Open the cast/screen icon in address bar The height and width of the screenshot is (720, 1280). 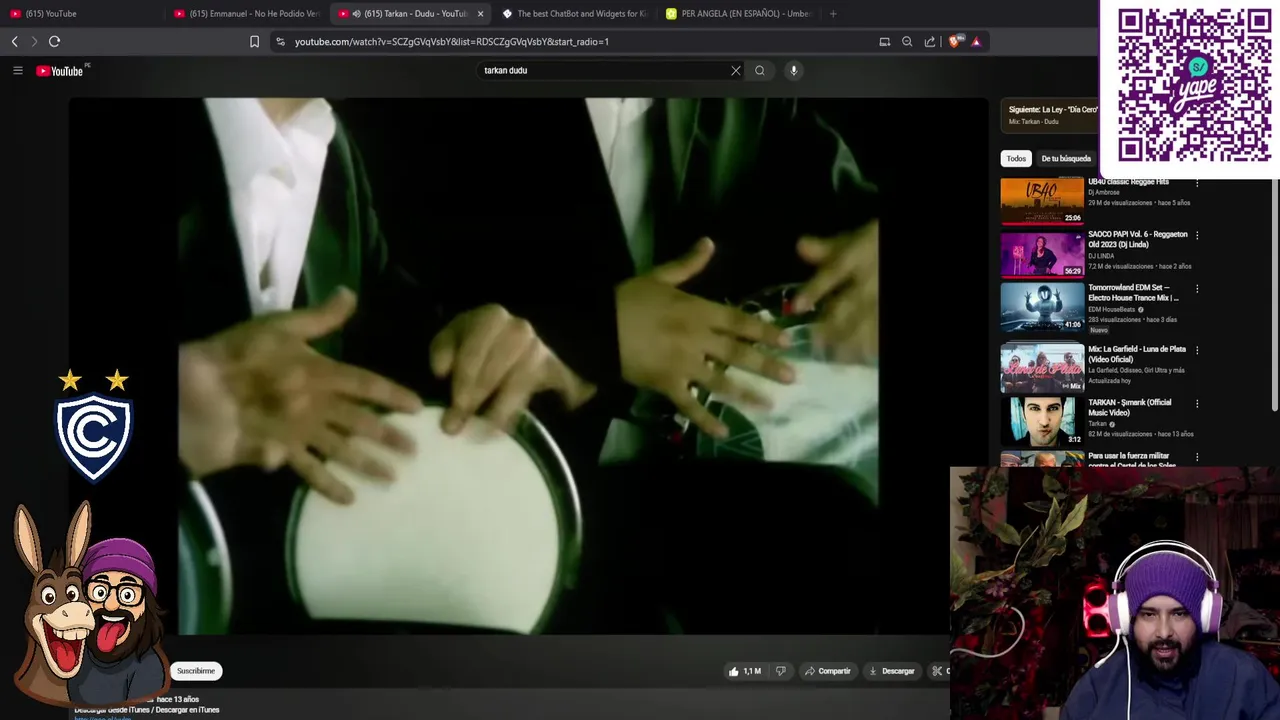(x=884, y=42)
